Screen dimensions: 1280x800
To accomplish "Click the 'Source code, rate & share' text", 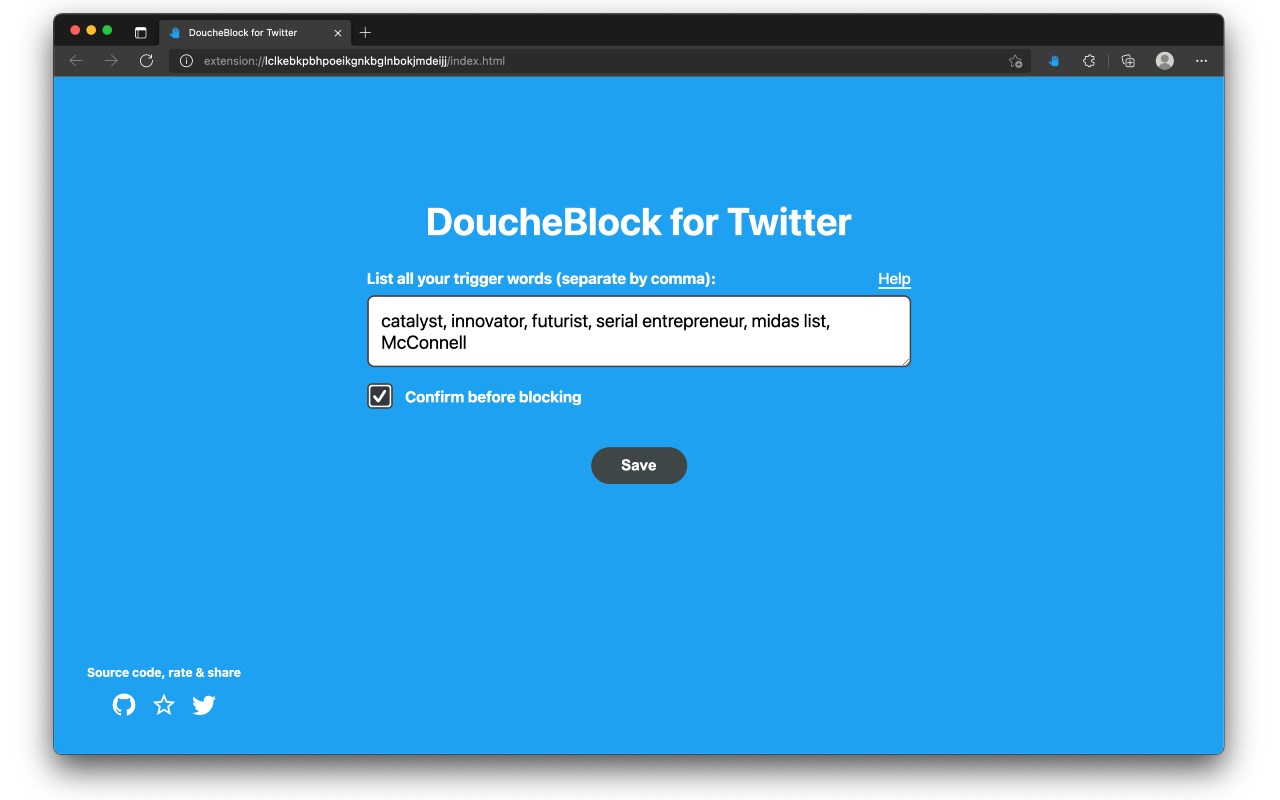I will click(164, 672).
